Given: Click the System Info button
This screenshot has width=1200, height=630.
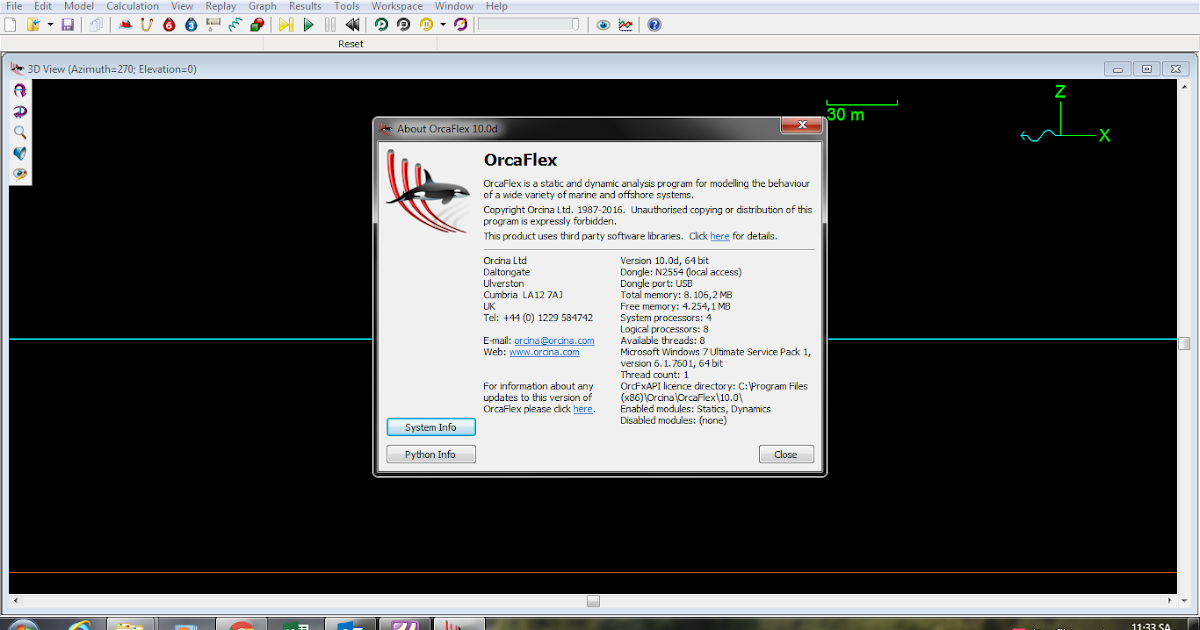Looking at the screenshot, I should pos(430,426).
